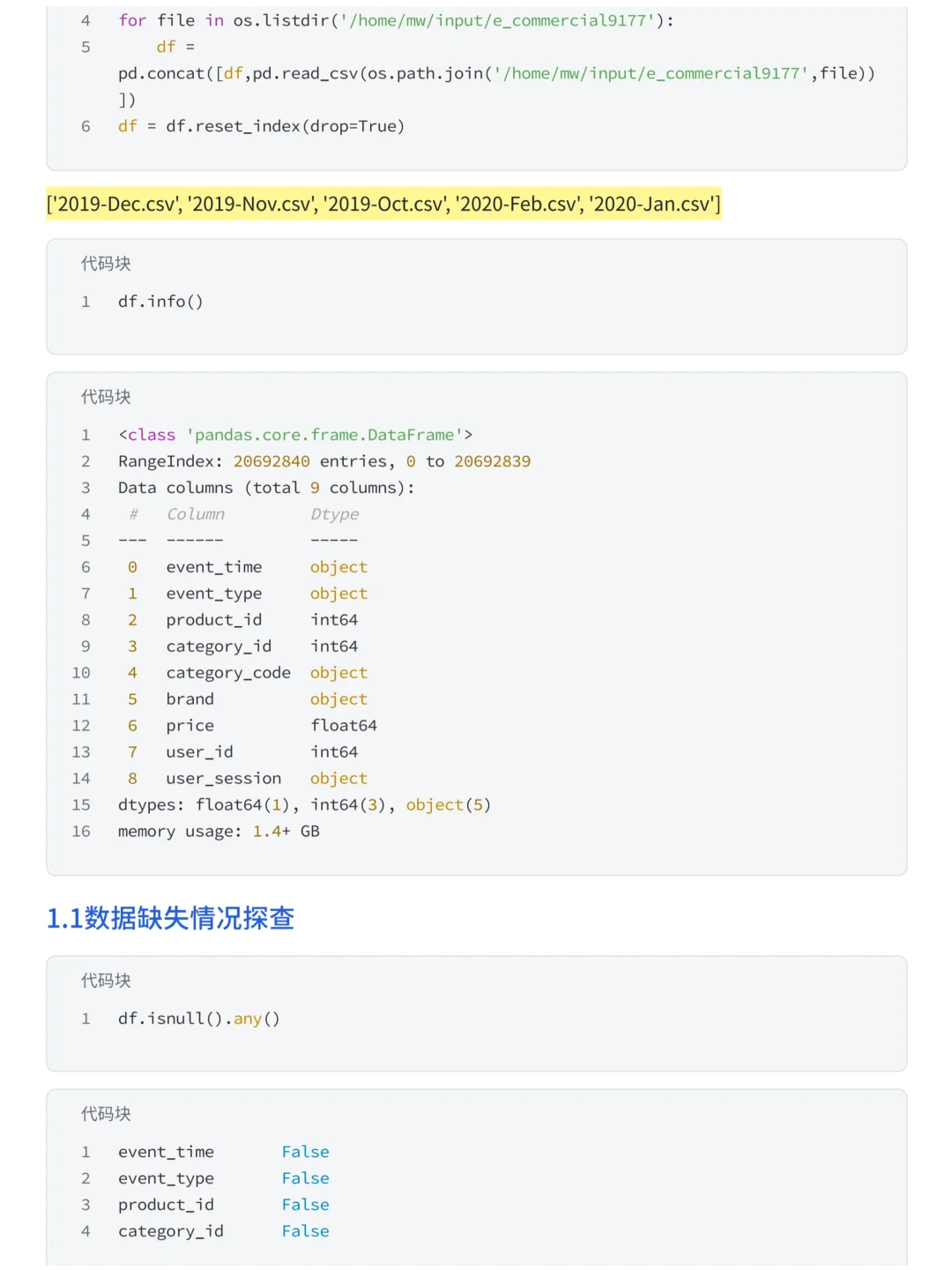Click the df.isnull().any() code line
Image resolution: width=952 pixels, height=1270 pixels.
pos(199,1019)
